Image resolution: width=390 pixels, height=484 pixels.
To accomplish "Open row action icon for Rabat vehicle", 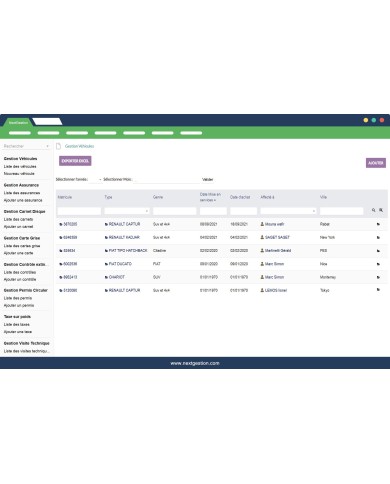I will click(x=378, y=224).
